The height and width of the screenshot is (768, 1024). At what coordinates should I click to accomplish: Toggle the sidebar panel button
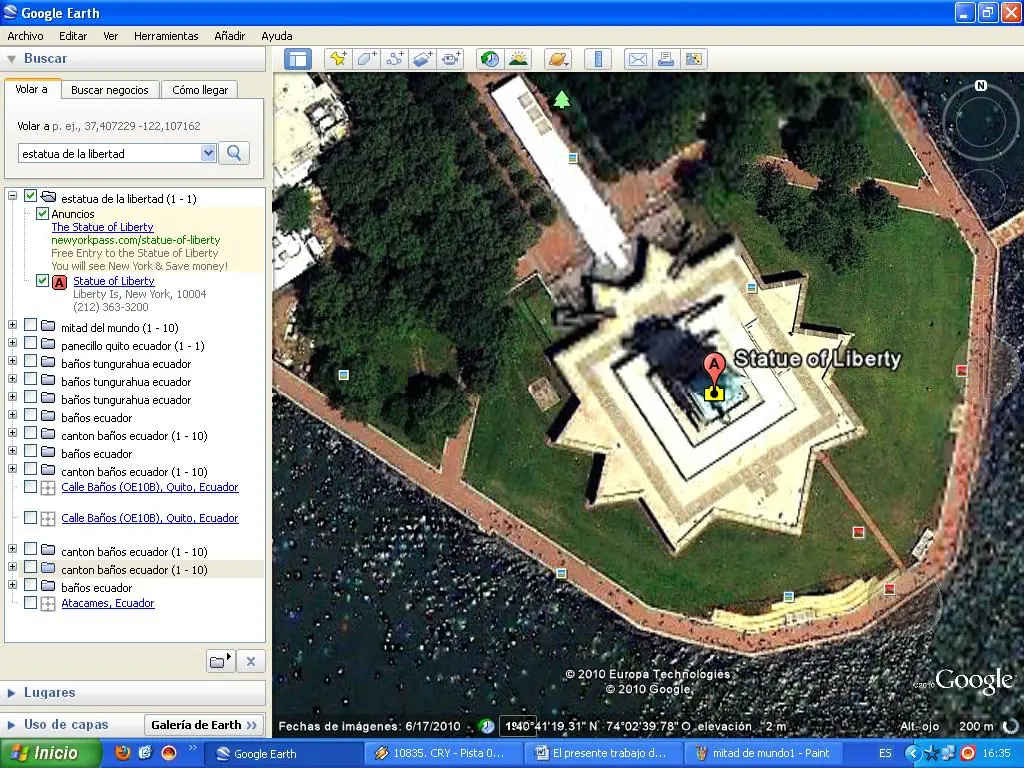click(298, 59)
